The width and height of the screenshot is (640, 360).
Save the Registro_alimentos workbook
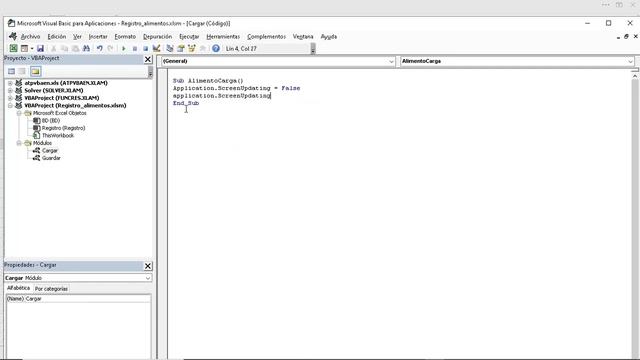pos(40,49)
